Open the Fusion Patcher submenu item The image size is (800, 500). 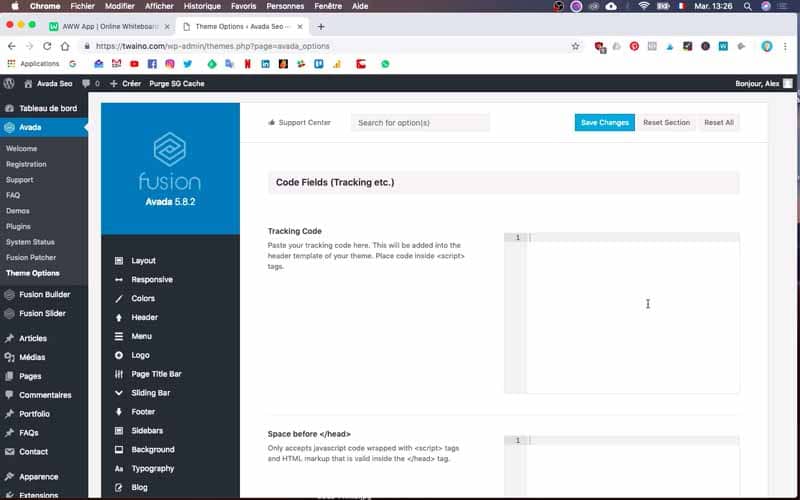click(x=31, y=258)
